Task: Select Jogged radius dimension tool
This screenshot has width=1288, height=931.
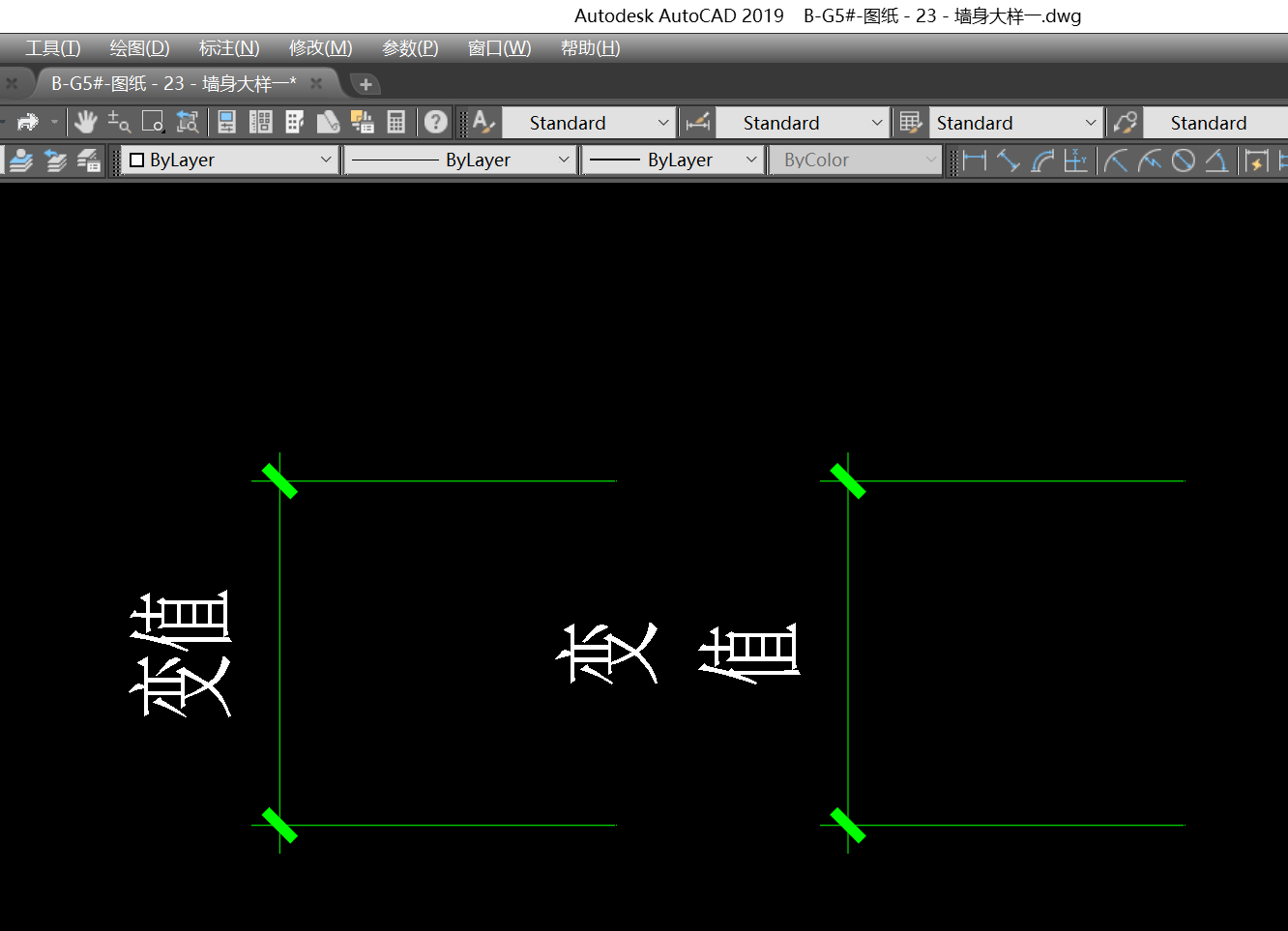Action: tap(1150, 160)
